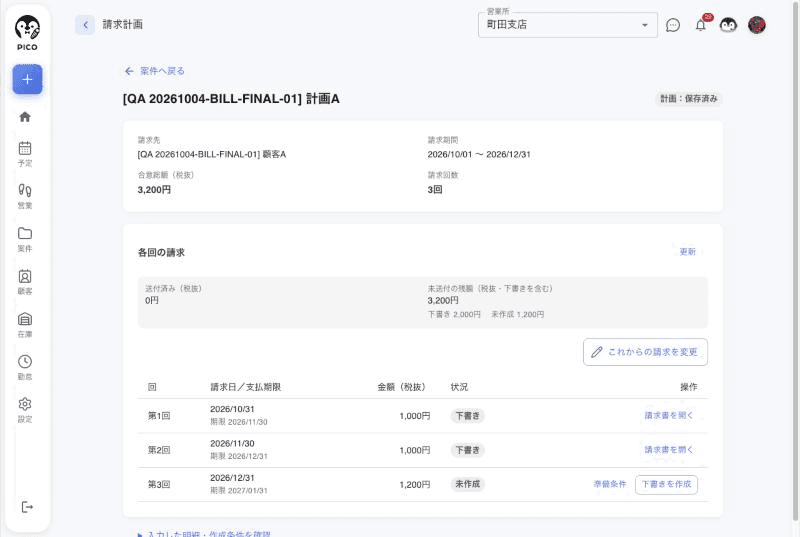Click the 計画：保存済み status badge
The image size is (800, 537).
pyautogui.click(x=689, y=98)
